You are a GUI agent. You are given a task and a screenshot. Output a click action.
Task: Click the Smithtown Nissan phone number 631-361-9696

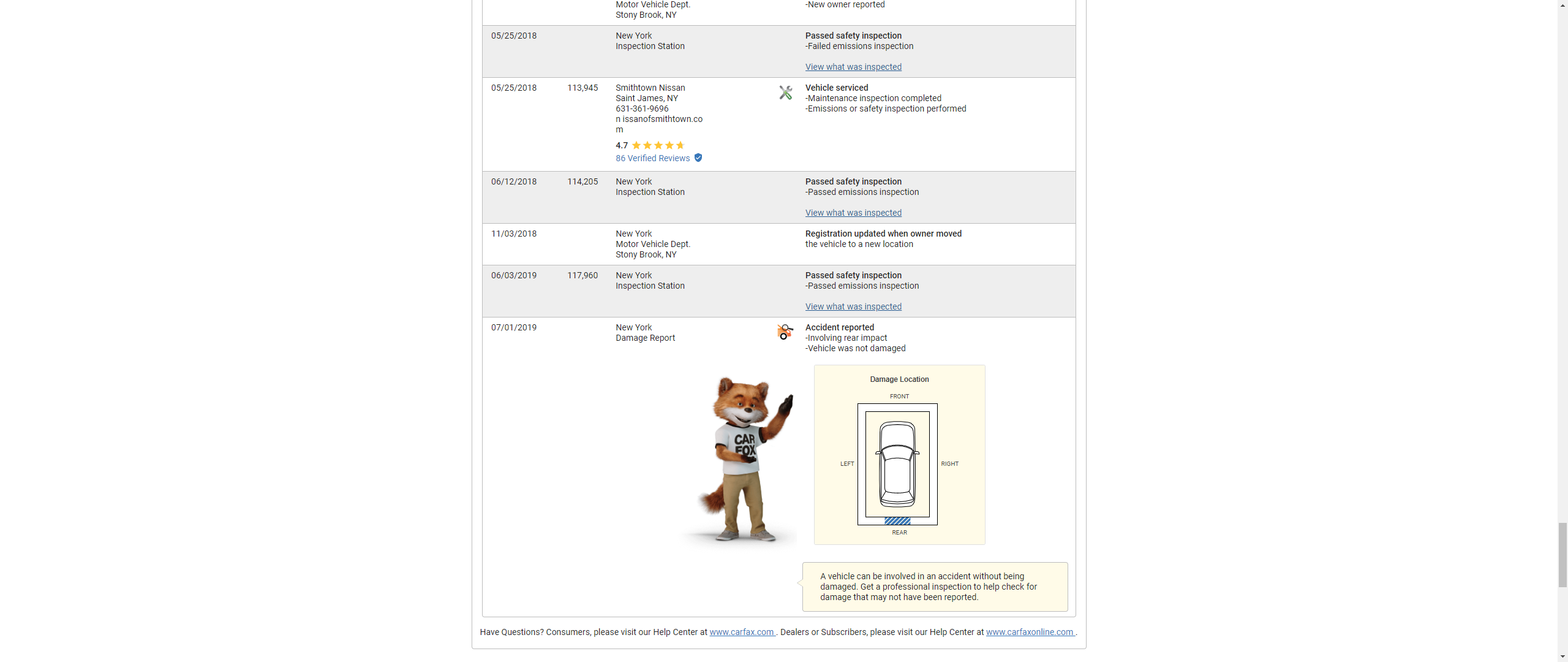[642, 108]
